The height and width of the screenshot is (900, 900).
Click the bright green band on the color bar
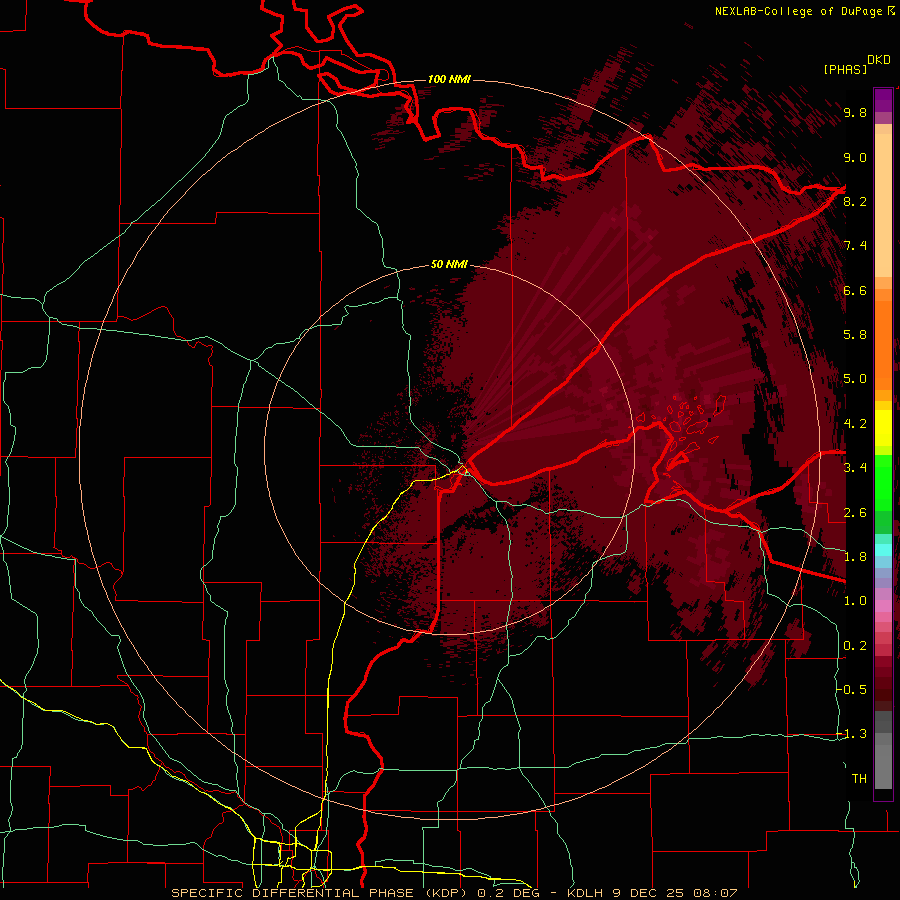pos(883,481)
